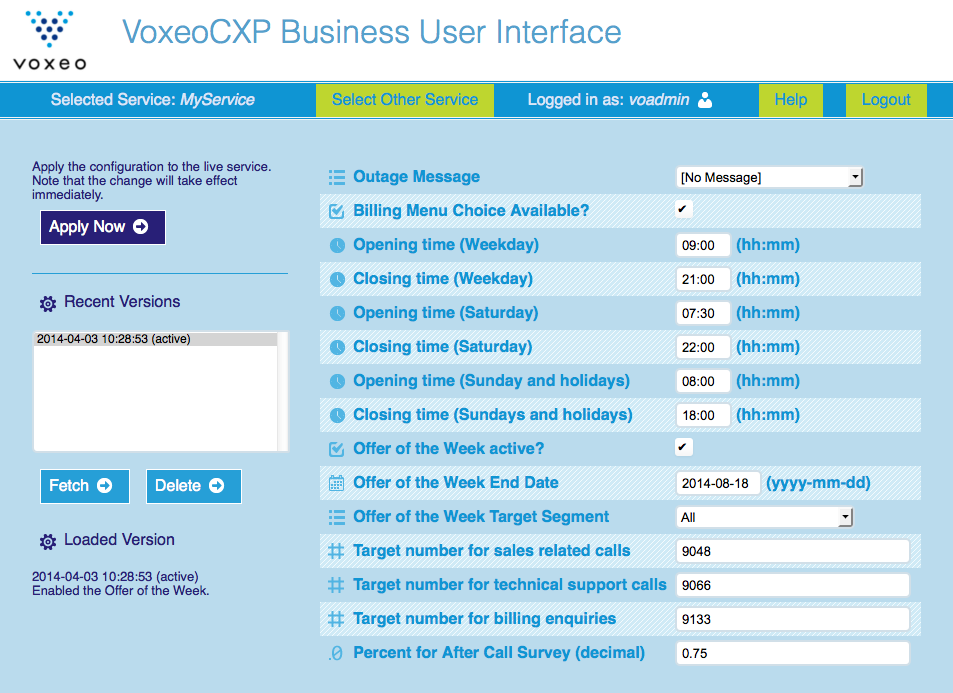953x693 pixels.
Task: Open the Help menu item
Action: coord(790,100)
